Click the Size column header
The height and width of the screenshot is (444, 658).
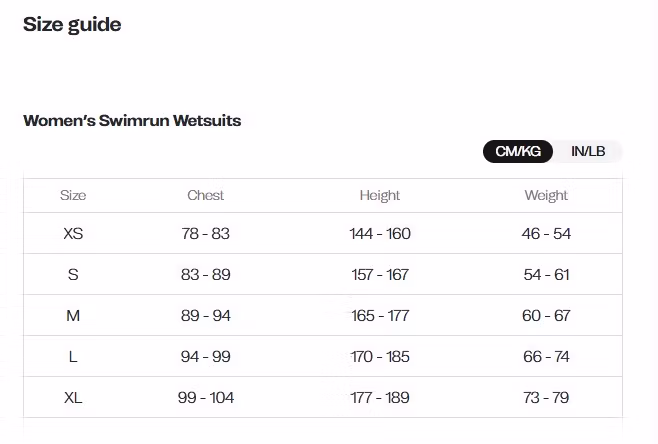pos(73,195)
